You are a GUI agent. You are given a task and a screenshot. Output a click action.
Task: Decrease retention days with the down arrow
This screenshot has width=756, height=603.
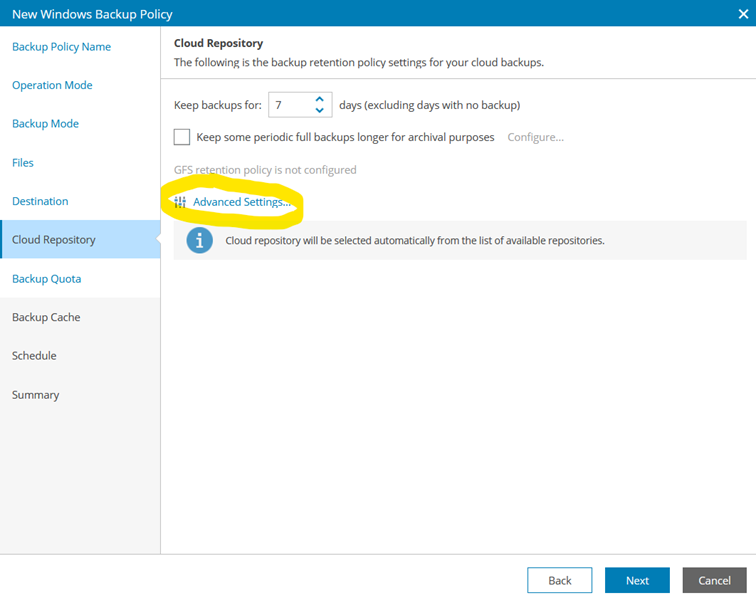point(319,110)
